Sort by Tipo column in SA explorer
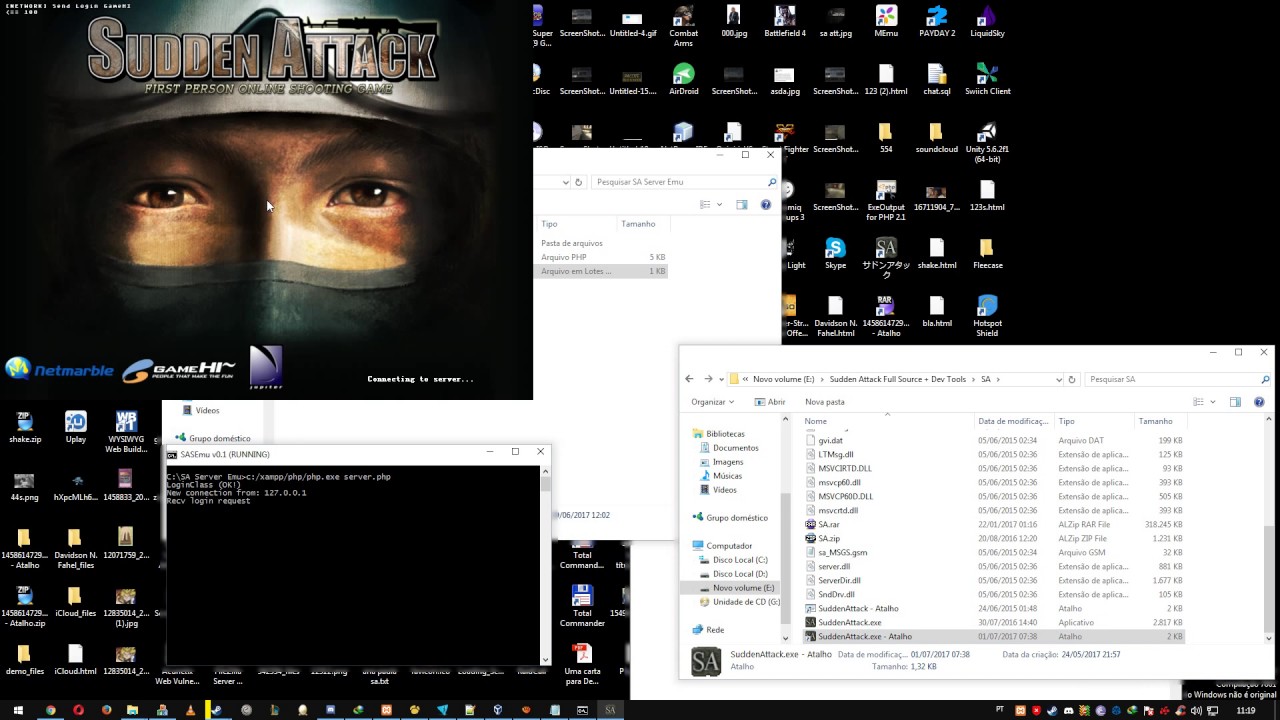 (1094, 421)
